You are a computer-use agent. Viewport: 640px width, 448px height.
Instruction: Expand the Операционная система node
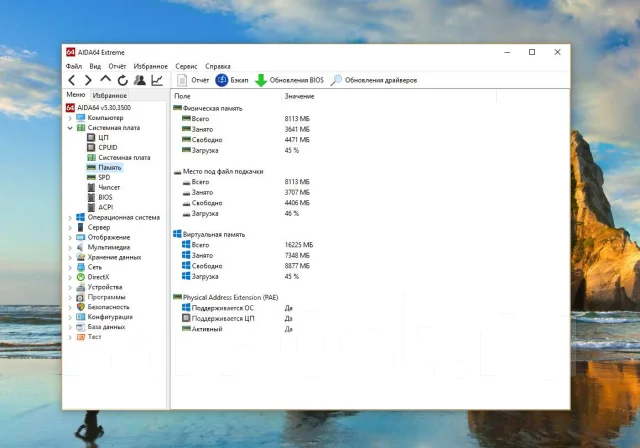point(70,218)
